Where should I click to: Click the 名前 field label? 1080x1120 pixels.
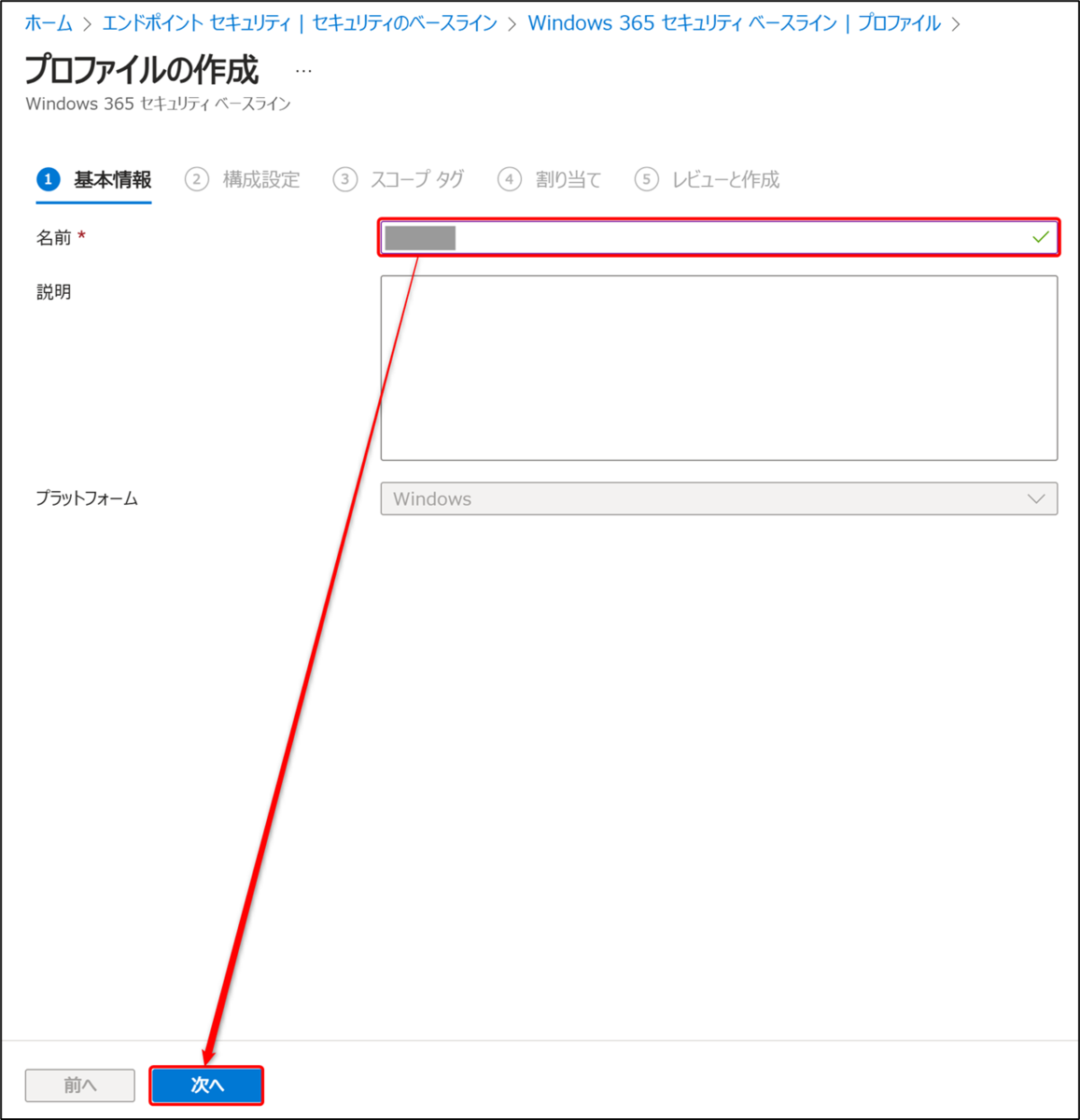(54, 238)
